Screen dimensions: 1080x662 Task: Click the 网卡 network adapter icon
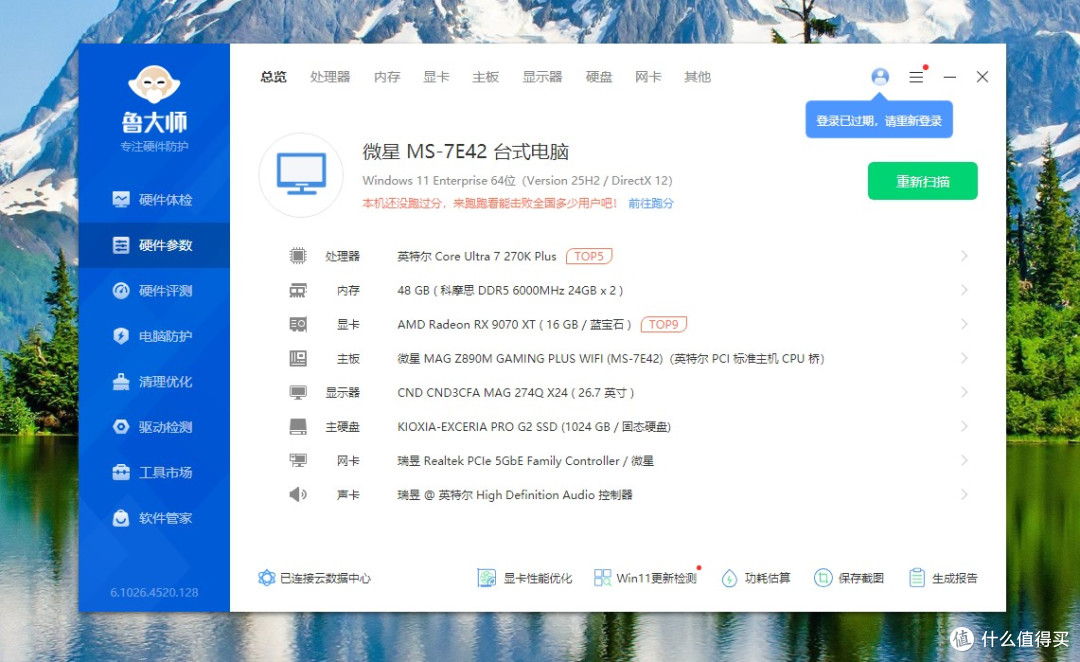point(298,460)
